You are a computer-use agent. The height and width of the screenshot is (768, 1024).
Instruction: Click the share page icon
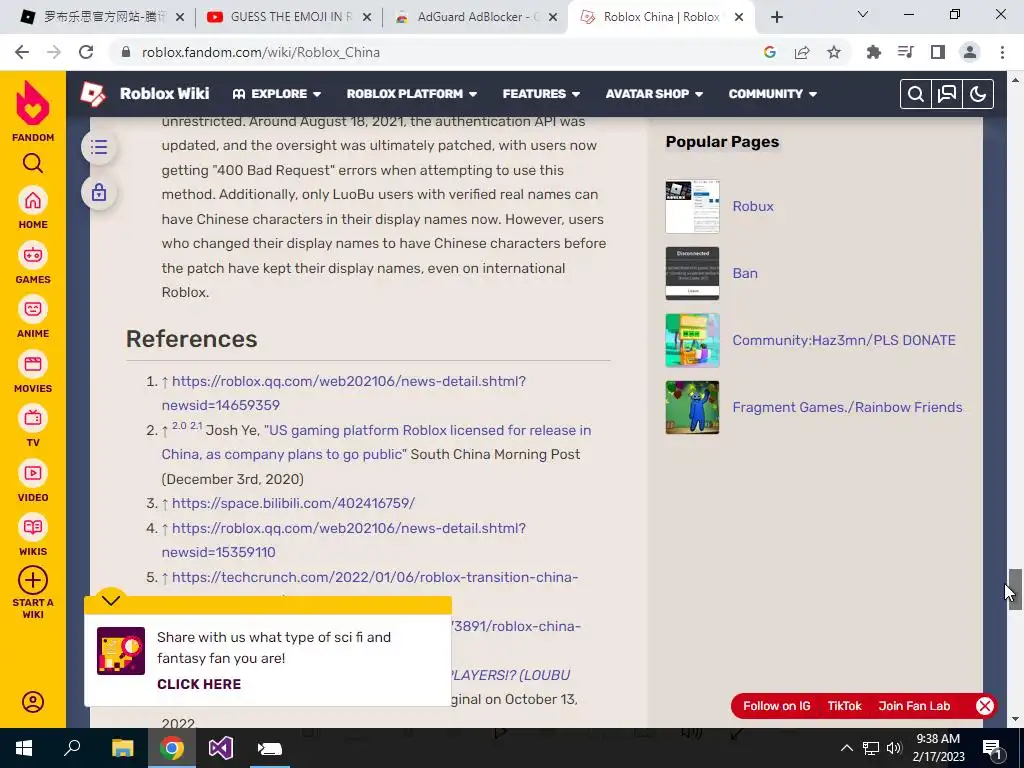802,52
